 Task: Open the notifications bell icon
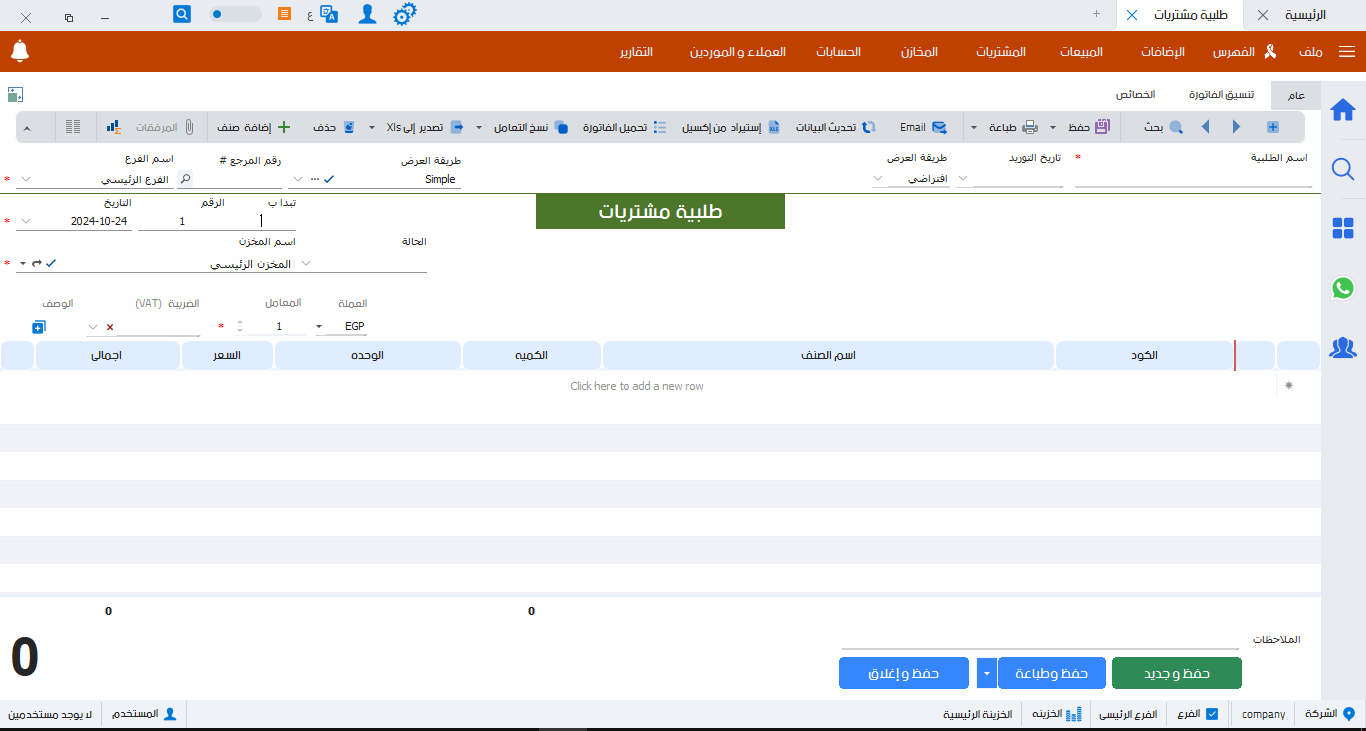pyautogui.click(x=20, y=51)
